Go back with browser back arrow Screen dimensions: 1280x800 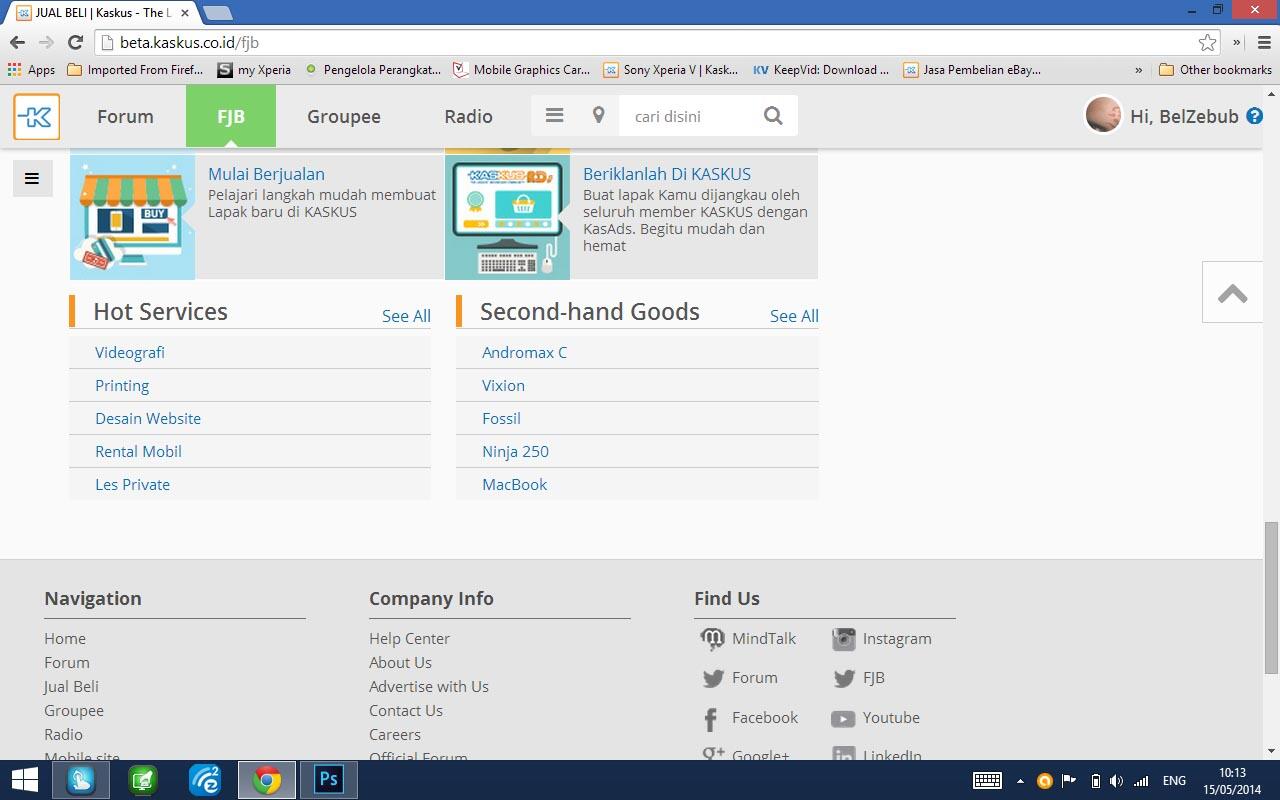pos(17,42)
